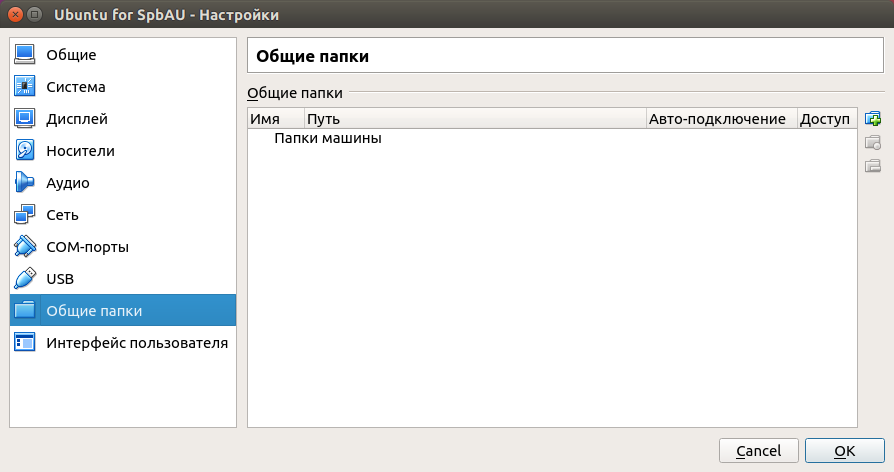The width and height of the screenshot is (894, 472).
Task: Click the add shared folder icon
Action: point(873,119)
